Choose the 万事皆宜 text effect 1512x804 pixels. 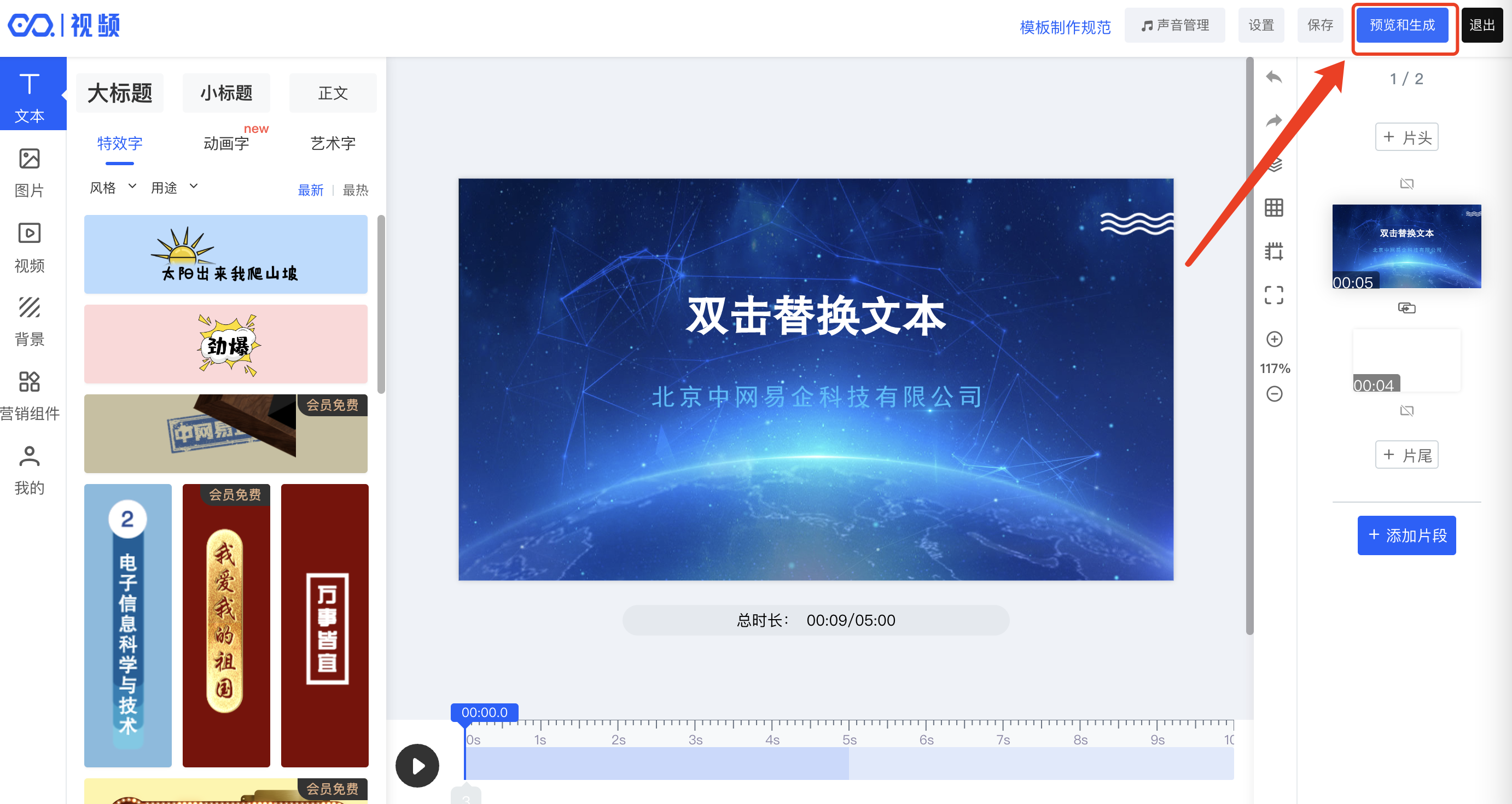pyautogui.click(x=324, y=626)
